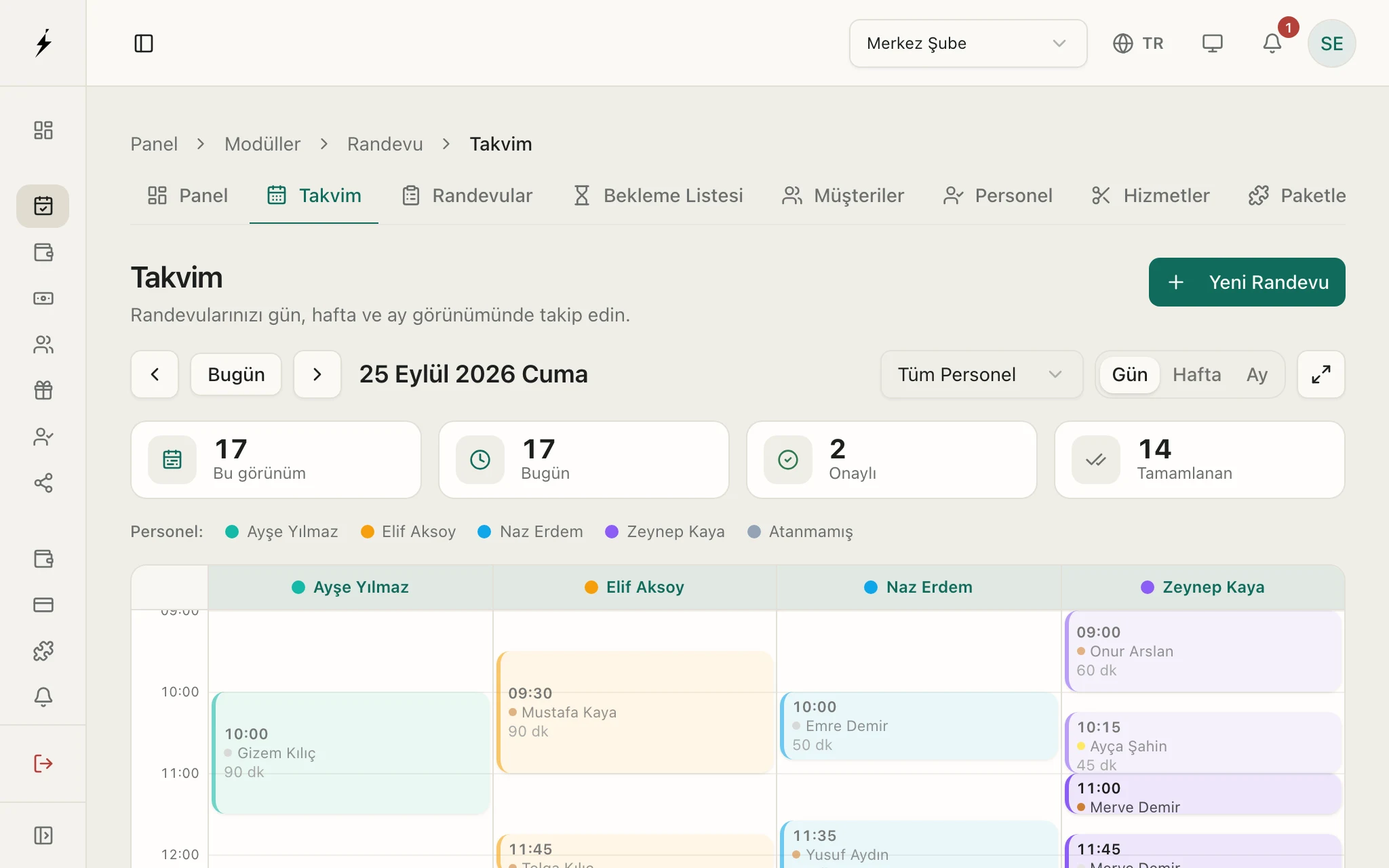Open the dashboard grid icon in sidebar

point(43,130)
